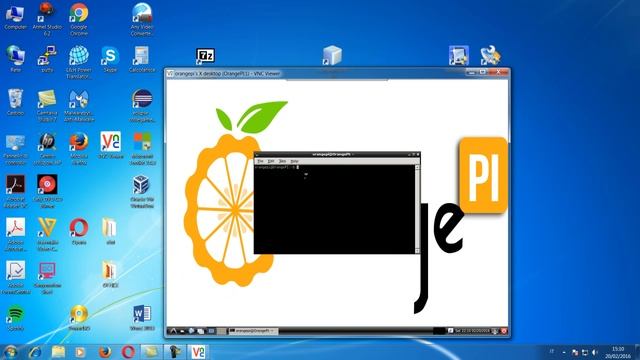The height and width of the screenshot is (360, 640).
Task: Click the terminal vertical scrollbar
Action: (417, 209)
